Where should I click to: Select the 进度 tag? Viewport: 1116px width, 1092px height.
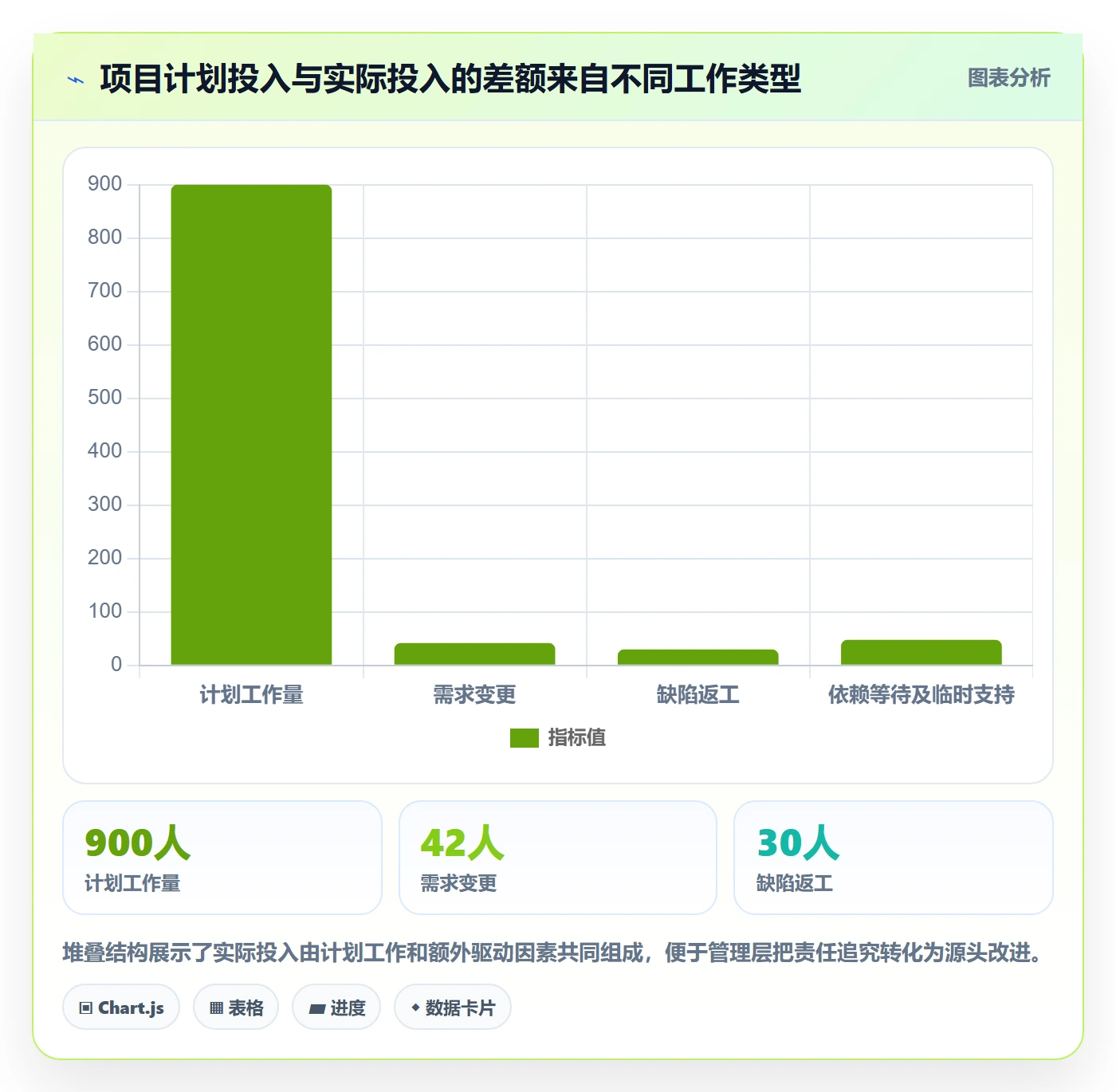[336, 1008]
